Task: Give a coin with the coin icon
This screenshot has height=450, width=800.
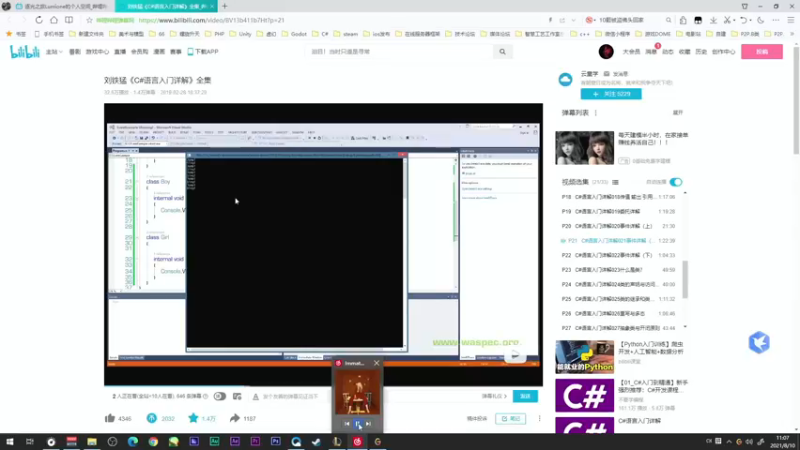Action: tap(152, 418)
